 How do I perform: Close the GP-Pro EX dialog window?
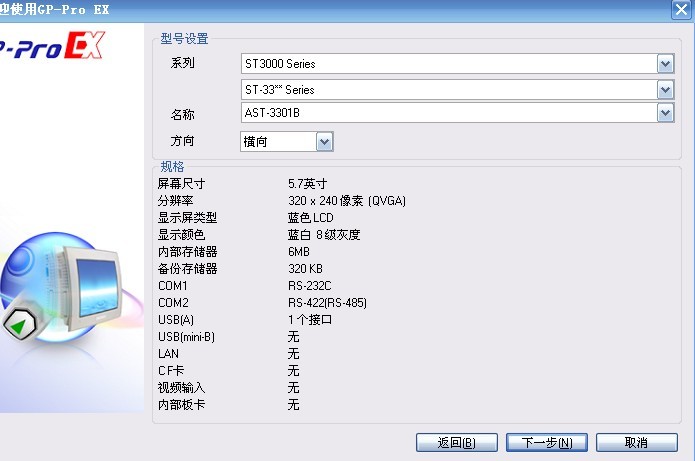[679, 9]
